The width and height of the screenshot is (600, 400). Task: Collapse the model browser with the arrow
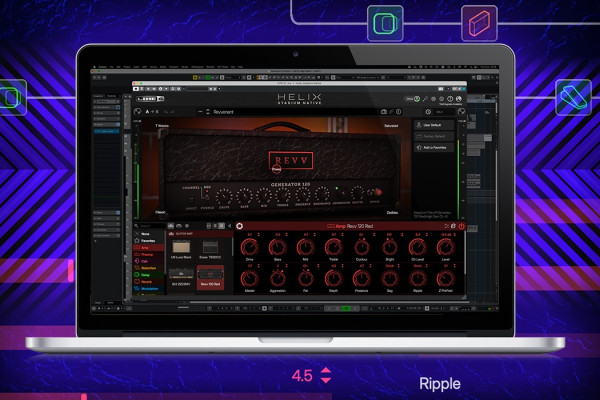tap(229, 226)
